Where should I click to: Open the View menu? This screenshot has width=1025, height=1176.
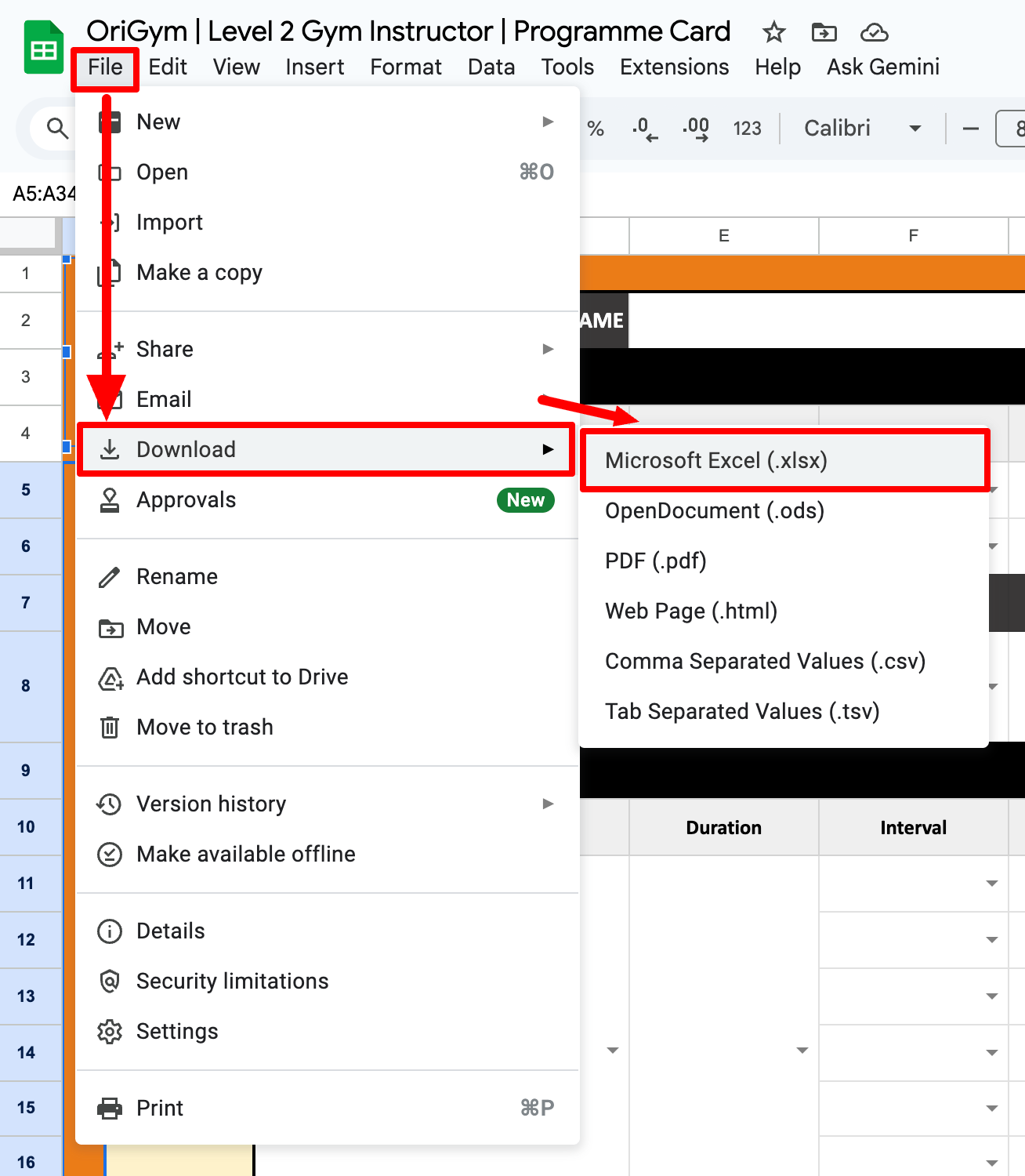click(237, 67)
